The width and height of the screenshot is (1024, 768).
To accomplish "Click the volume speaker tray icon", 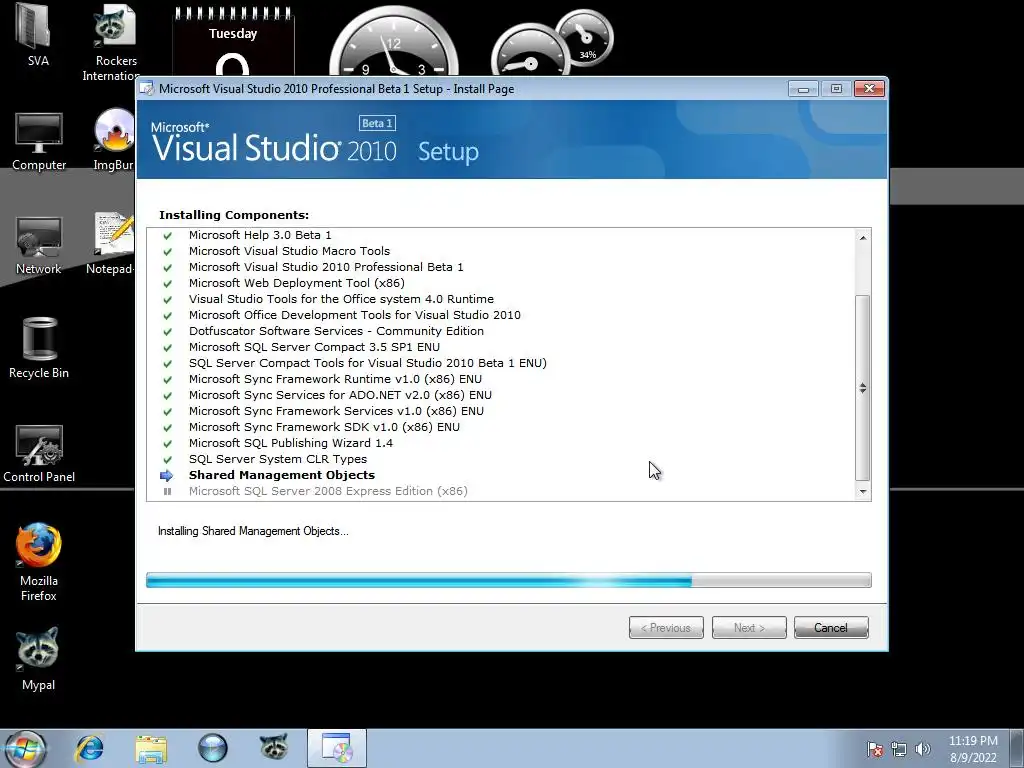I will coord(923,749).
